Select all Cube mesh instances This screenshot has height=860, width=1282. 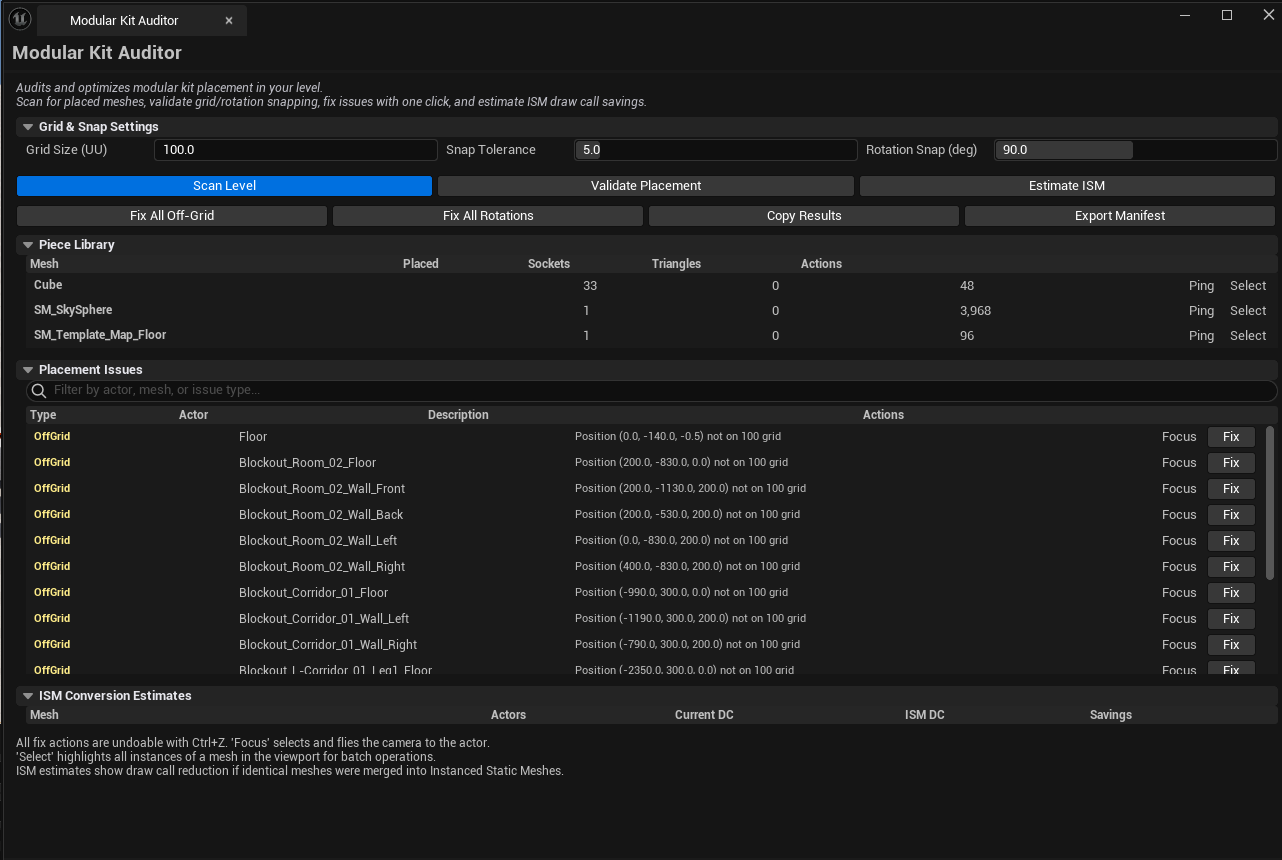point(1248,286)
